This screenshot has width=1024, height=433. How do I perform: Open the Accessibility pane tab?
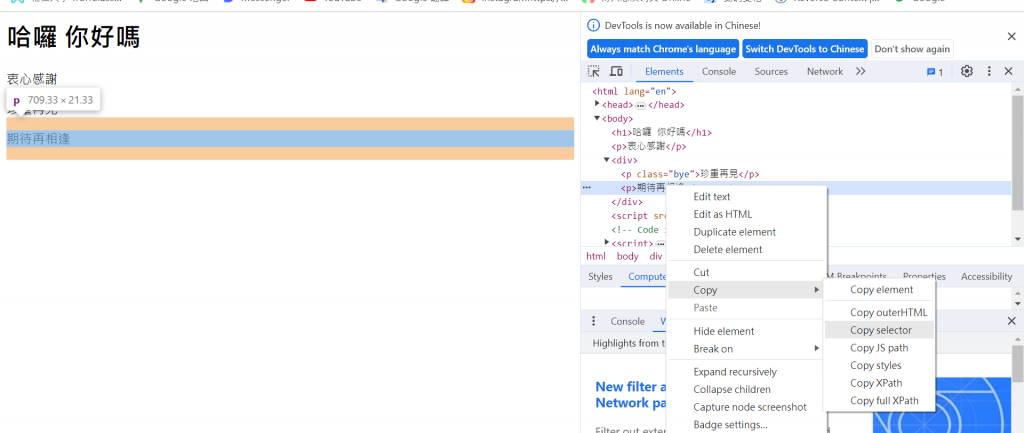click(986, 277)
